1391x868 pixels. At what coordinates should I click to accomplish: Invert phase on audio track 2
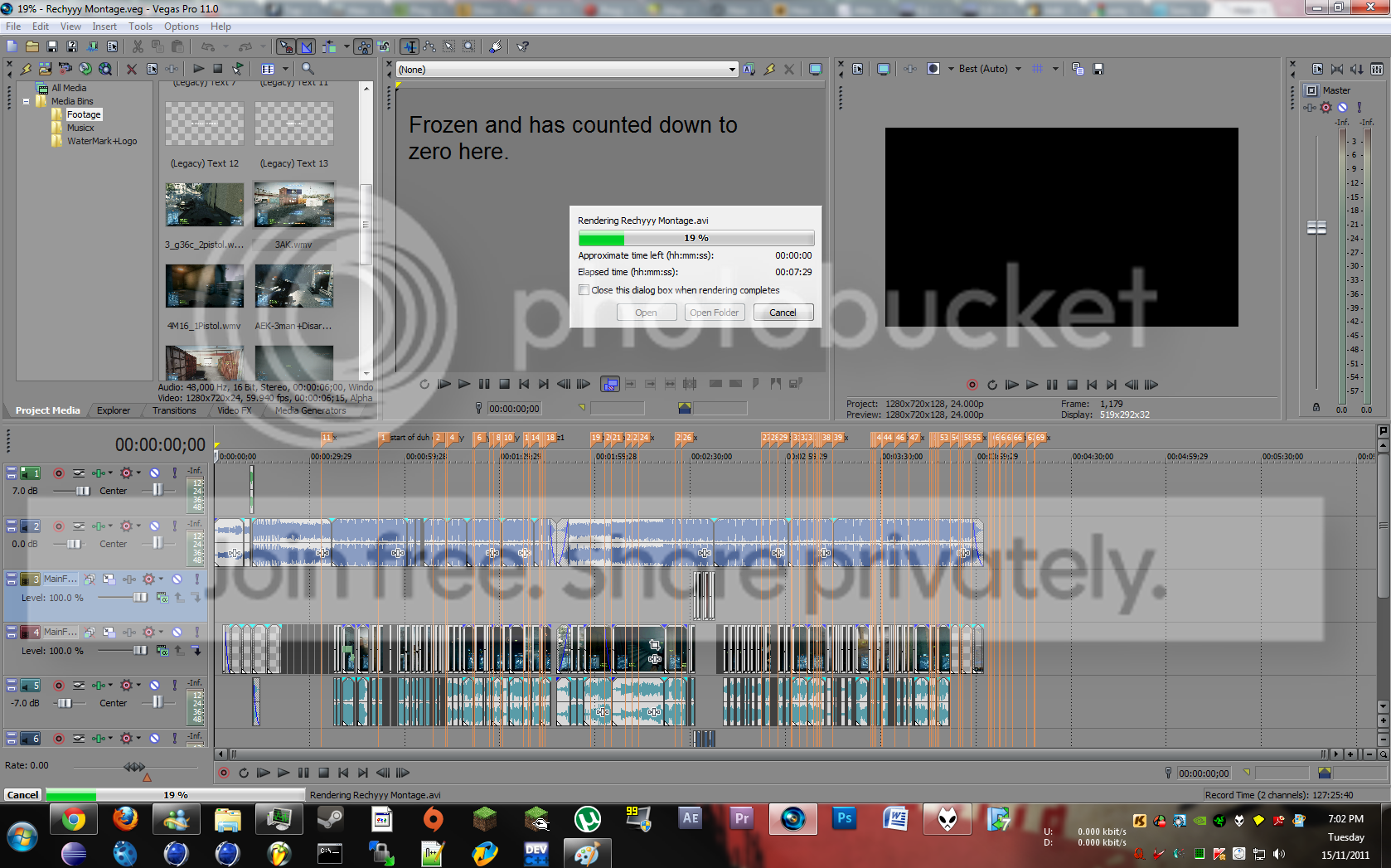79,526
